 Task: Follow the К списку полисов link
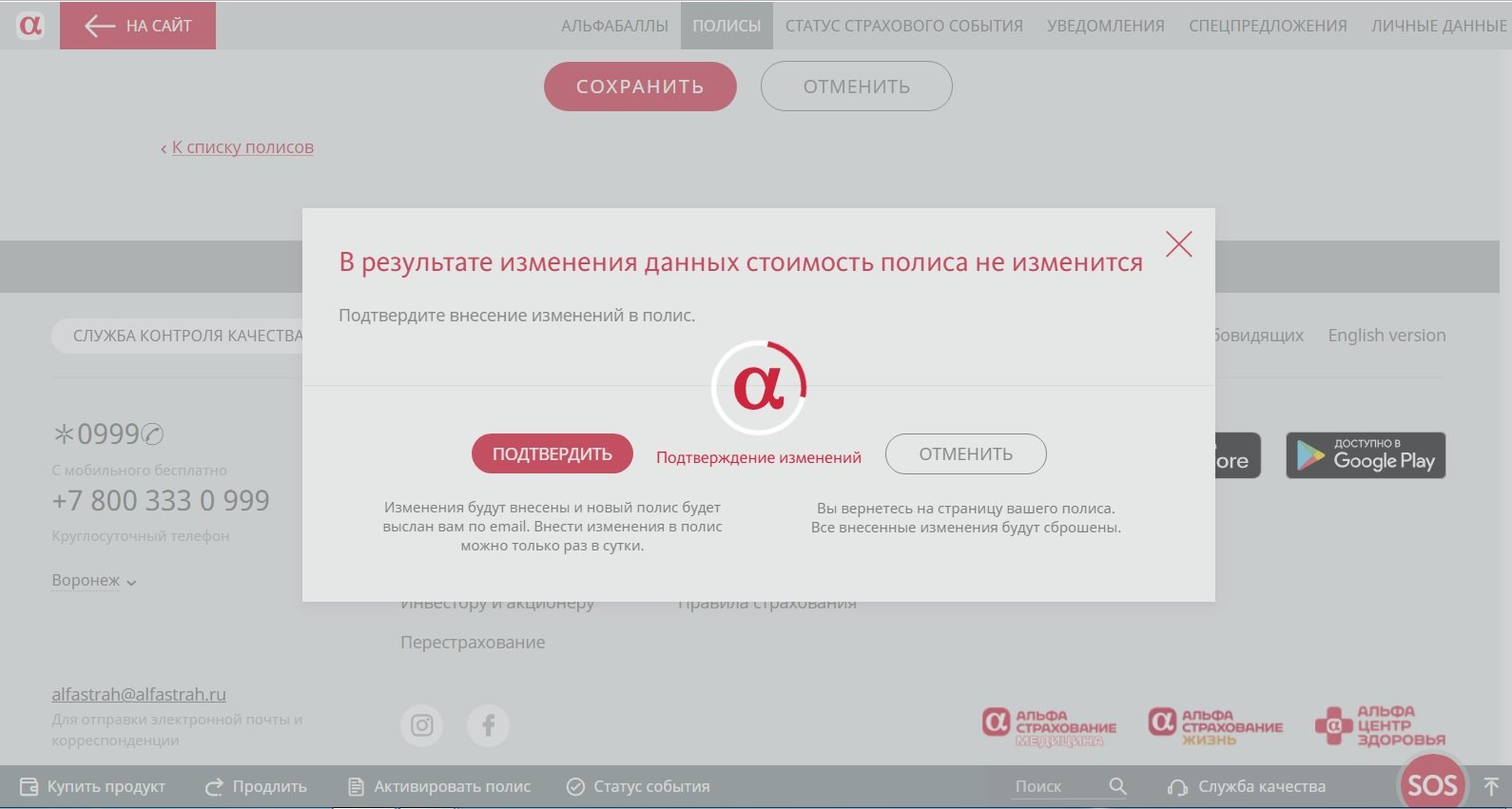click(242, 147)
